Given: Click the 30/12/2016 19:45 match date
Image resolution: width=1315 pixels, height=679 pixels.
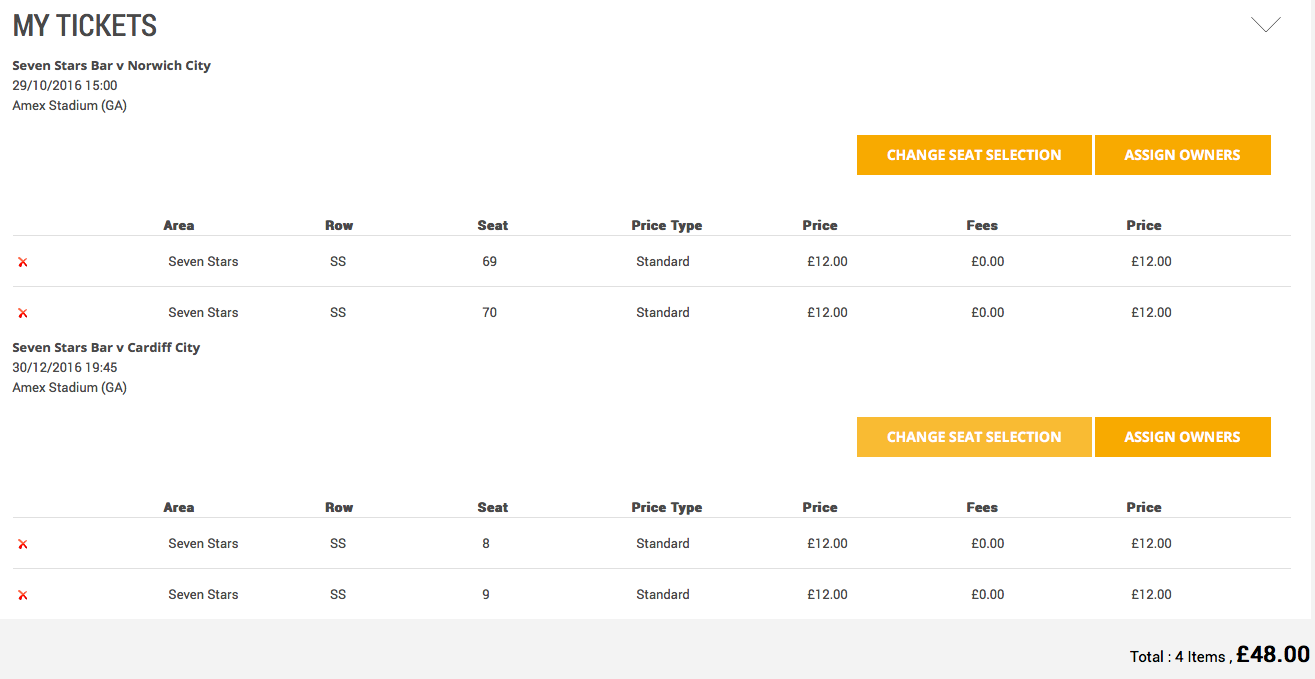Looking at the screenshot, I should 65,367.
